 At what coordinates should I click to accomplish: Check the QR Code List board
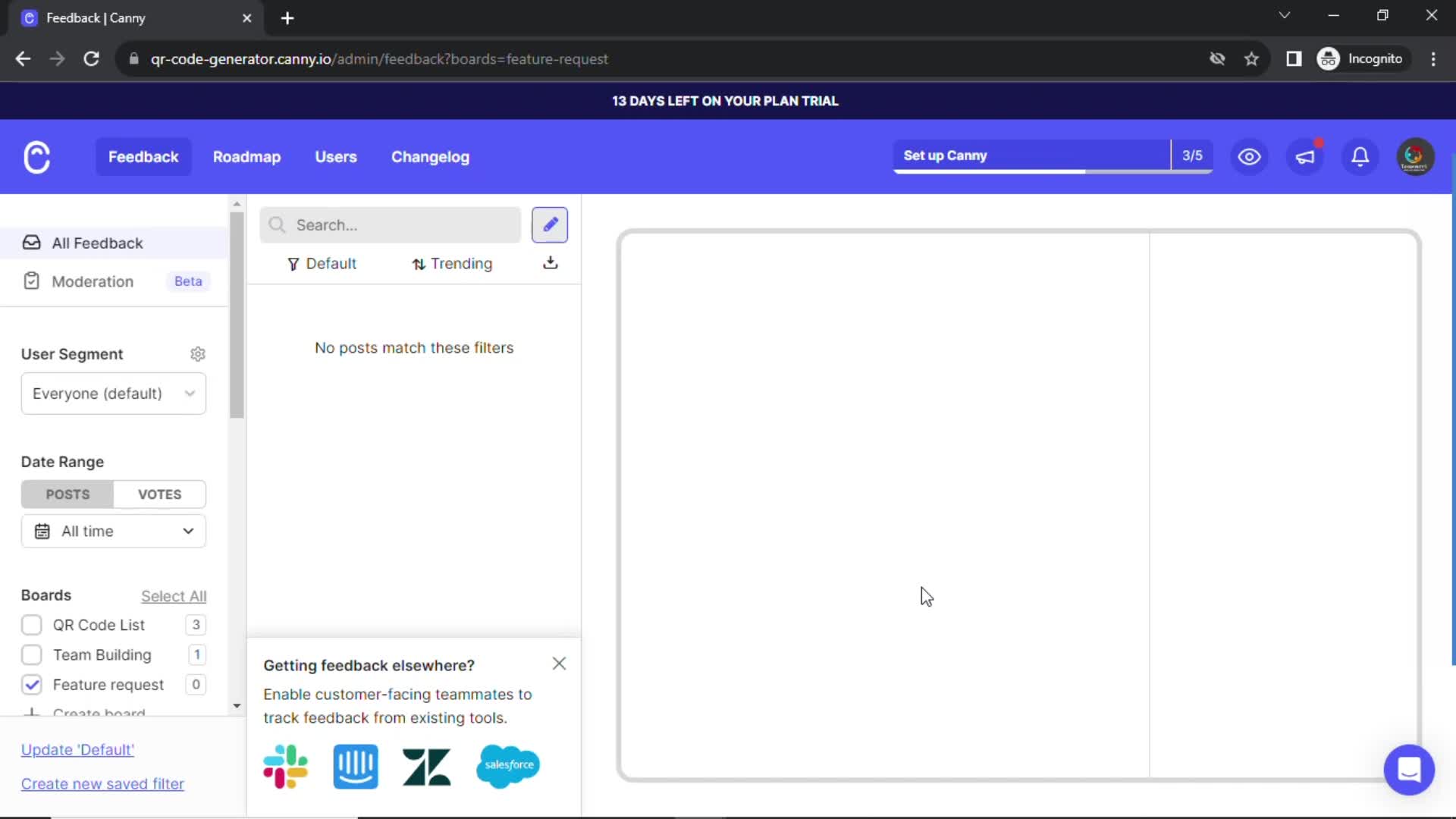[32, 625]
